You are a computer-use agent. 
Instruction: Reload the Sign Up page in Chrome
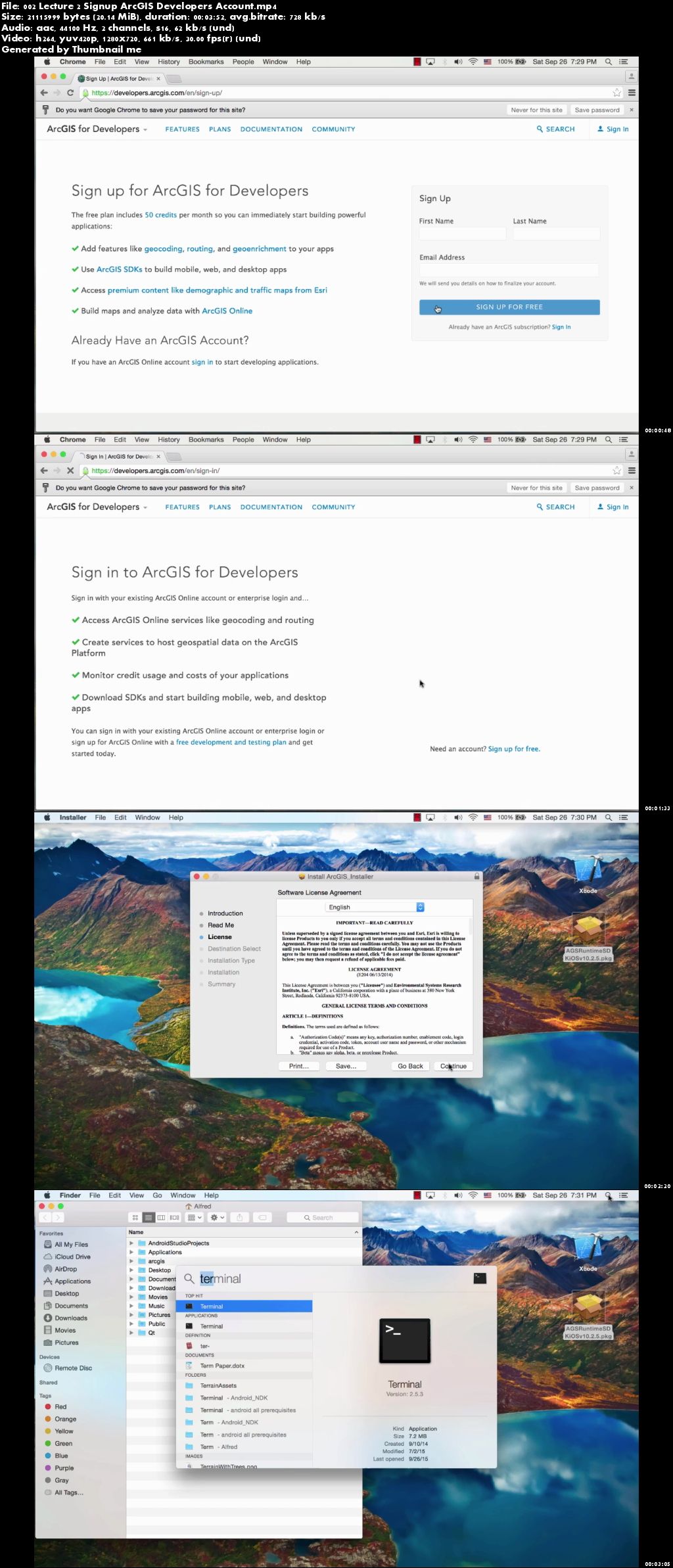[70, 93]
